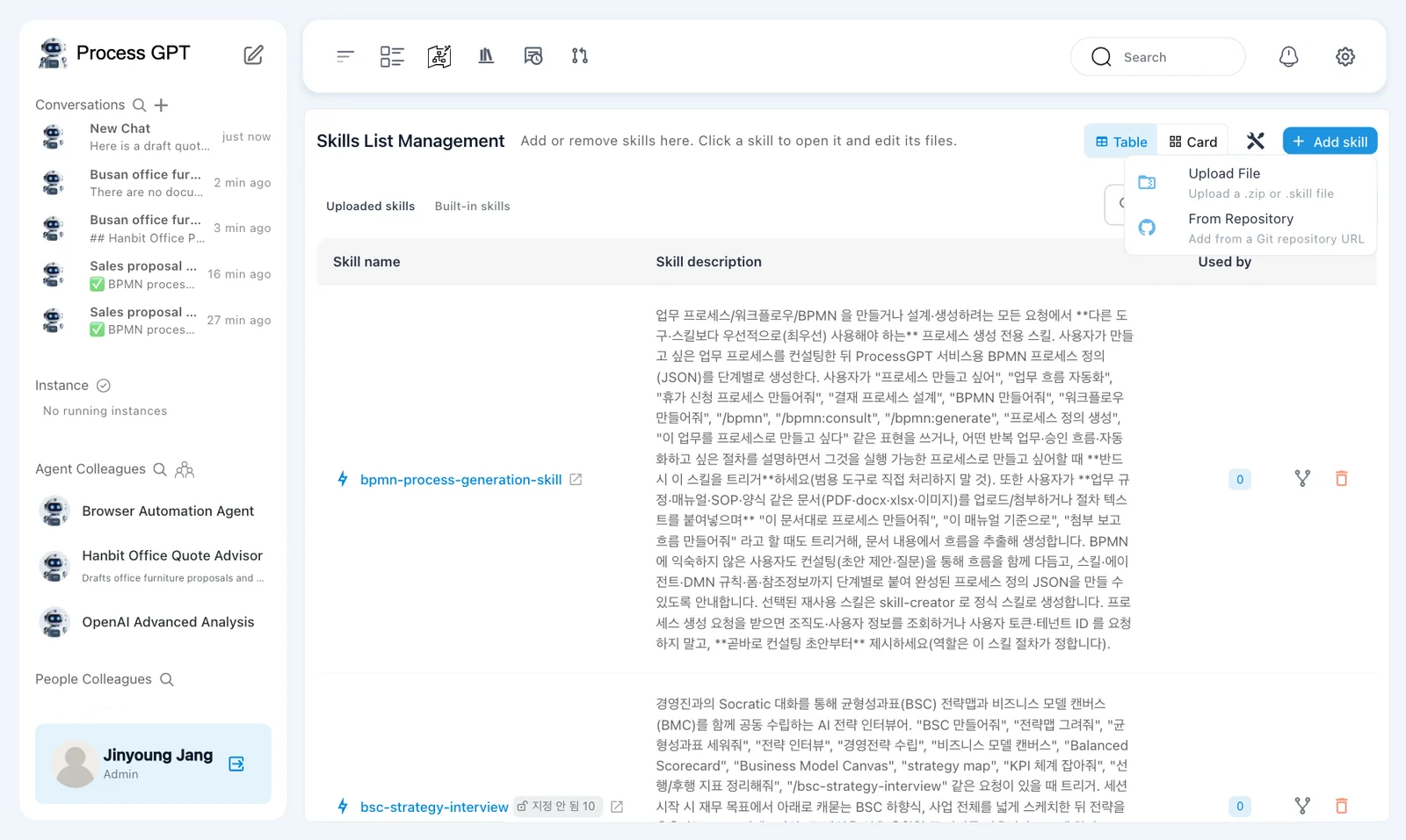Open the task list icon in the top toolbar

392,56
